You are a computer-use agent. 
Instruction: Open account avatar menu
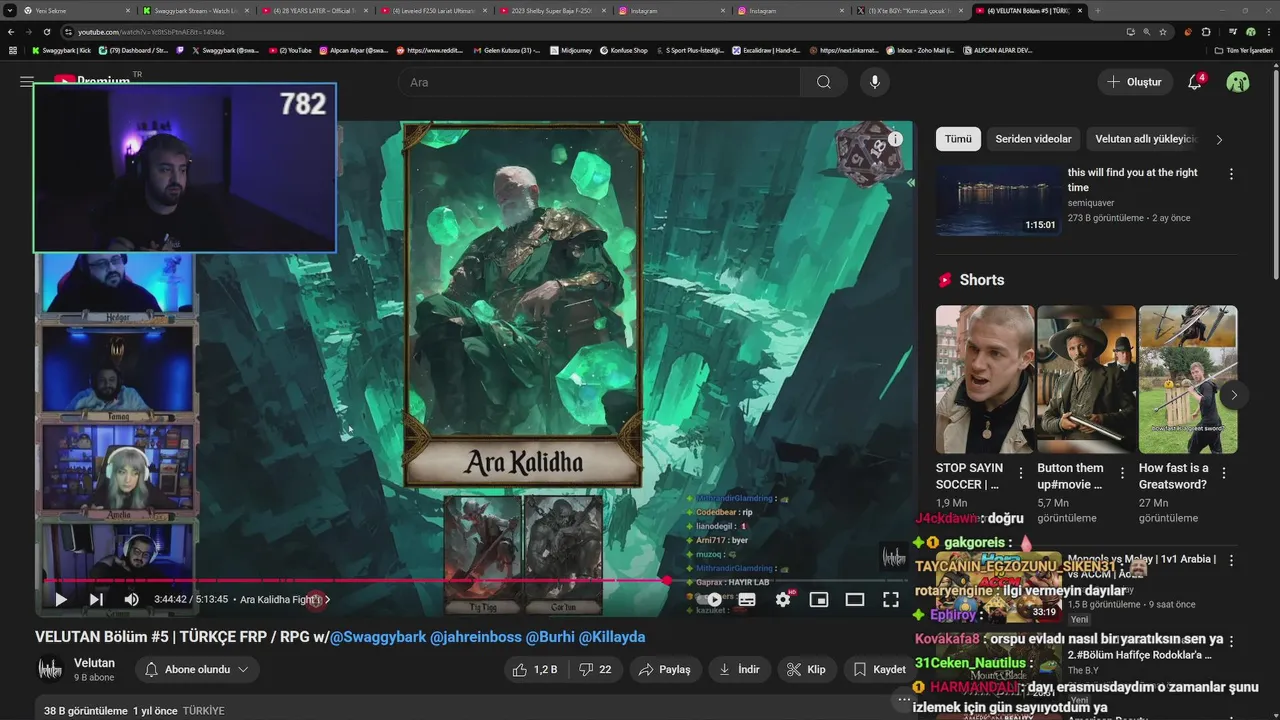coord(1238,82)
